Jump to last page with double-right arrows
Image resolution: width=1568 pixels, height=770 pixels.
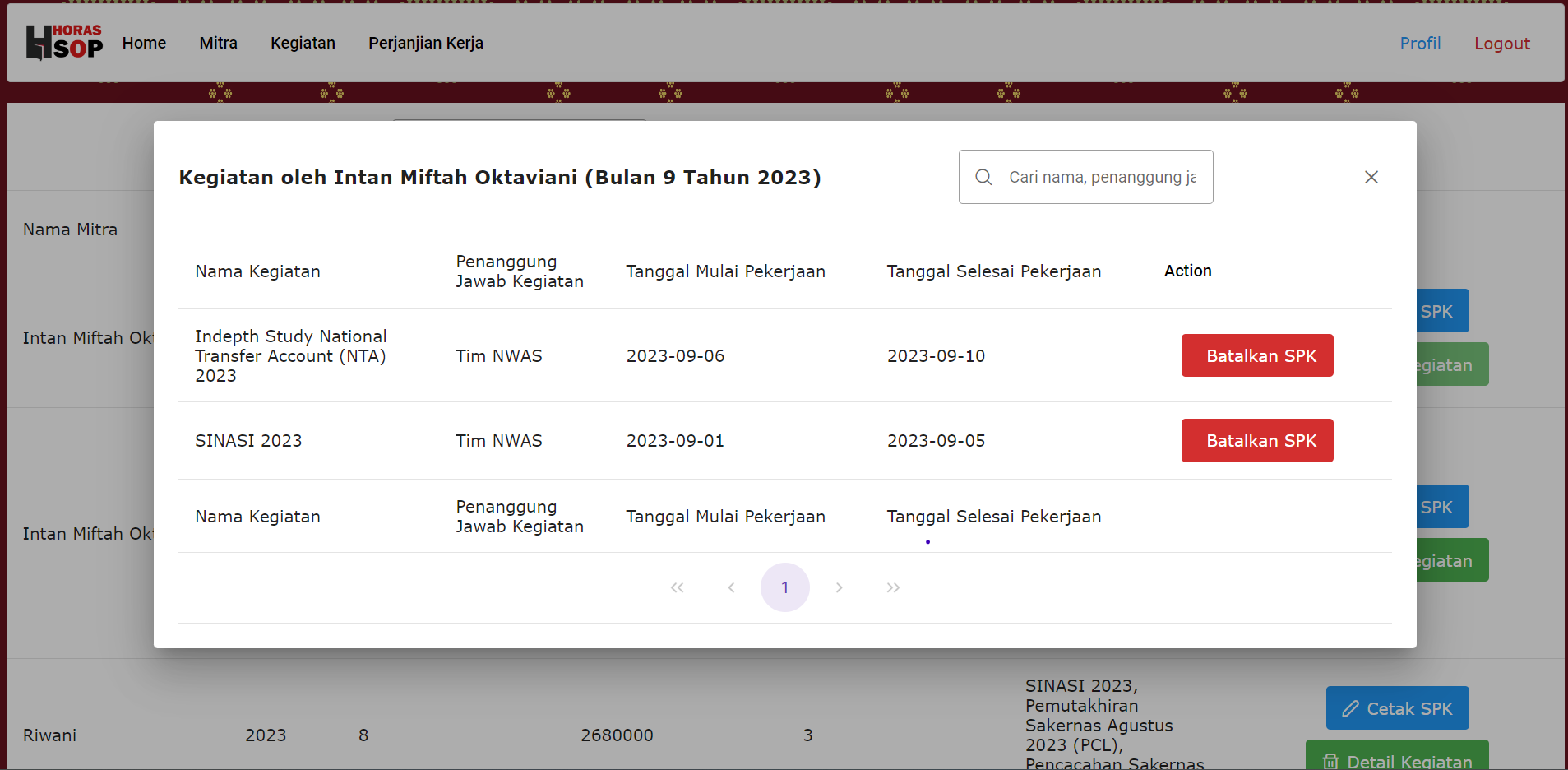pos(893,587)
